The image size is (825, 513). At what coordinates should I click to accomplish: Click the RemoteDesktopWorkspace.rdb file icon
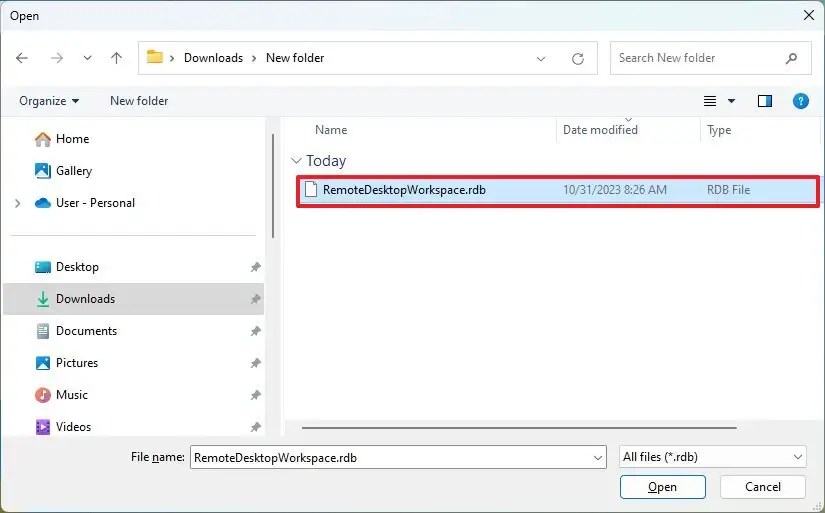pyautogui.click(x=311, y=189)
